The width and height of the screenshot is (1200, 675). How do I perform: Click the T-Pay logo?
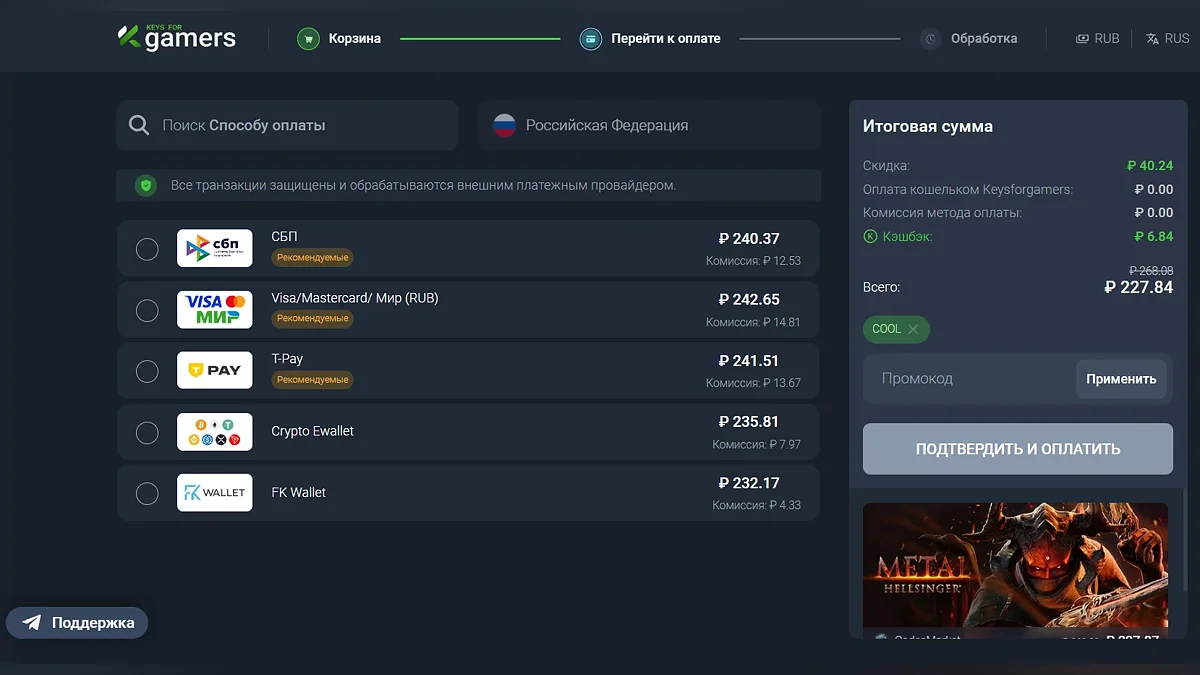pyautogui.click(x=215, y=371)
